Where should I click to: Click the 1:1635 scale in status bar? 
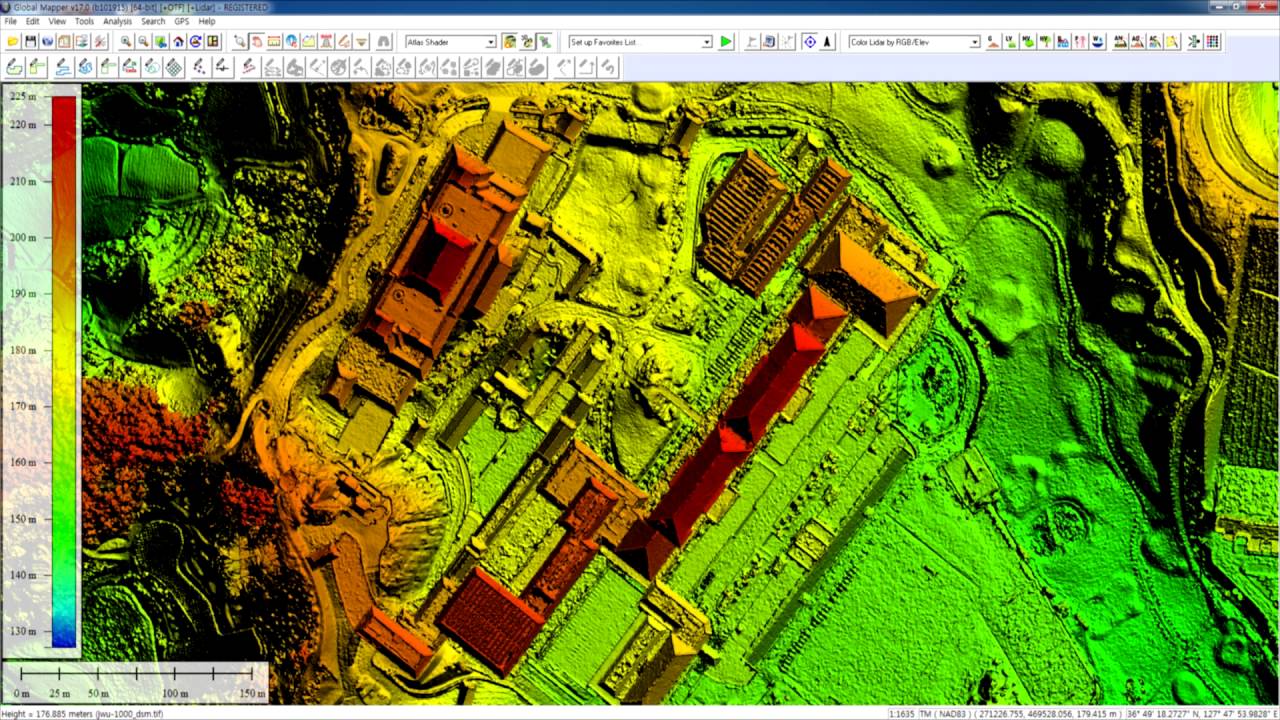(x=903, y=714)
